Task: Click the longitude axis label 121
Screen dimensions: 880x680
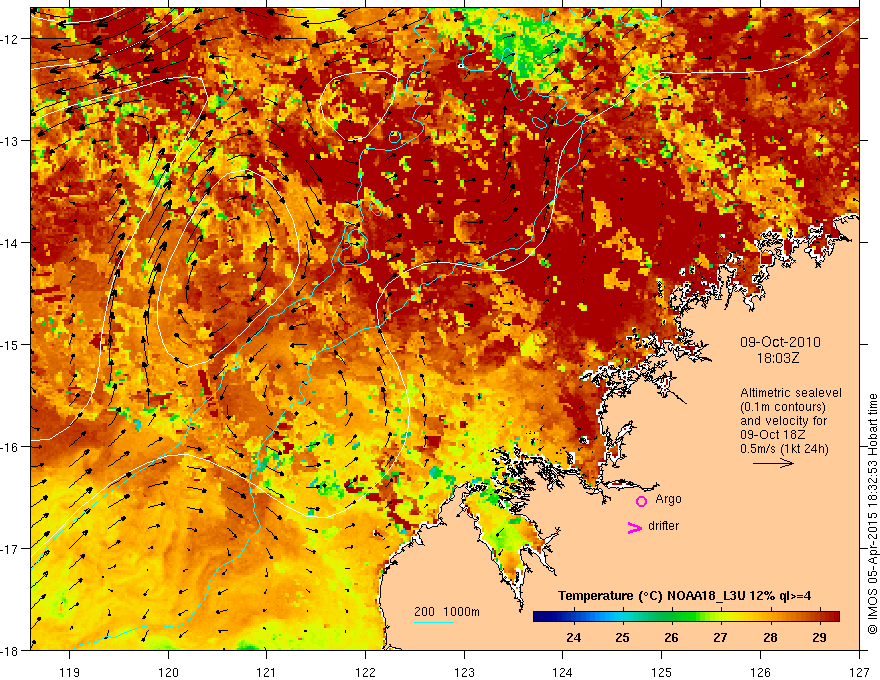Action: pos(267,672)
